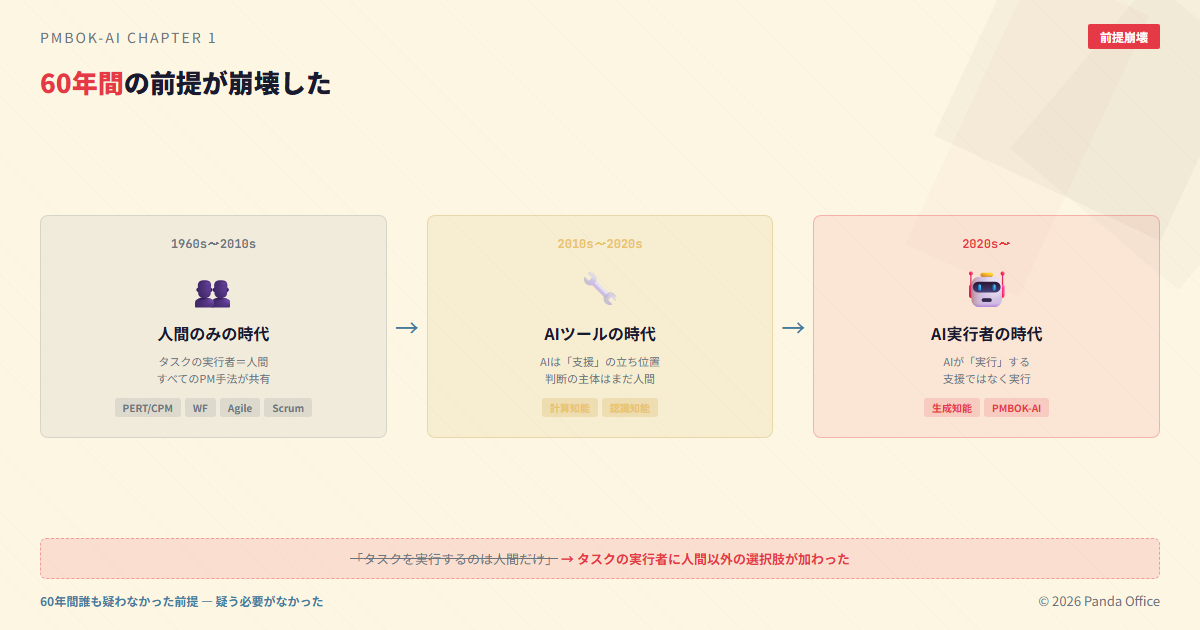The height and width of the screenshot is (630, 1200).
Task: Select the PERT/CPM tag
Action: (148, 408)
